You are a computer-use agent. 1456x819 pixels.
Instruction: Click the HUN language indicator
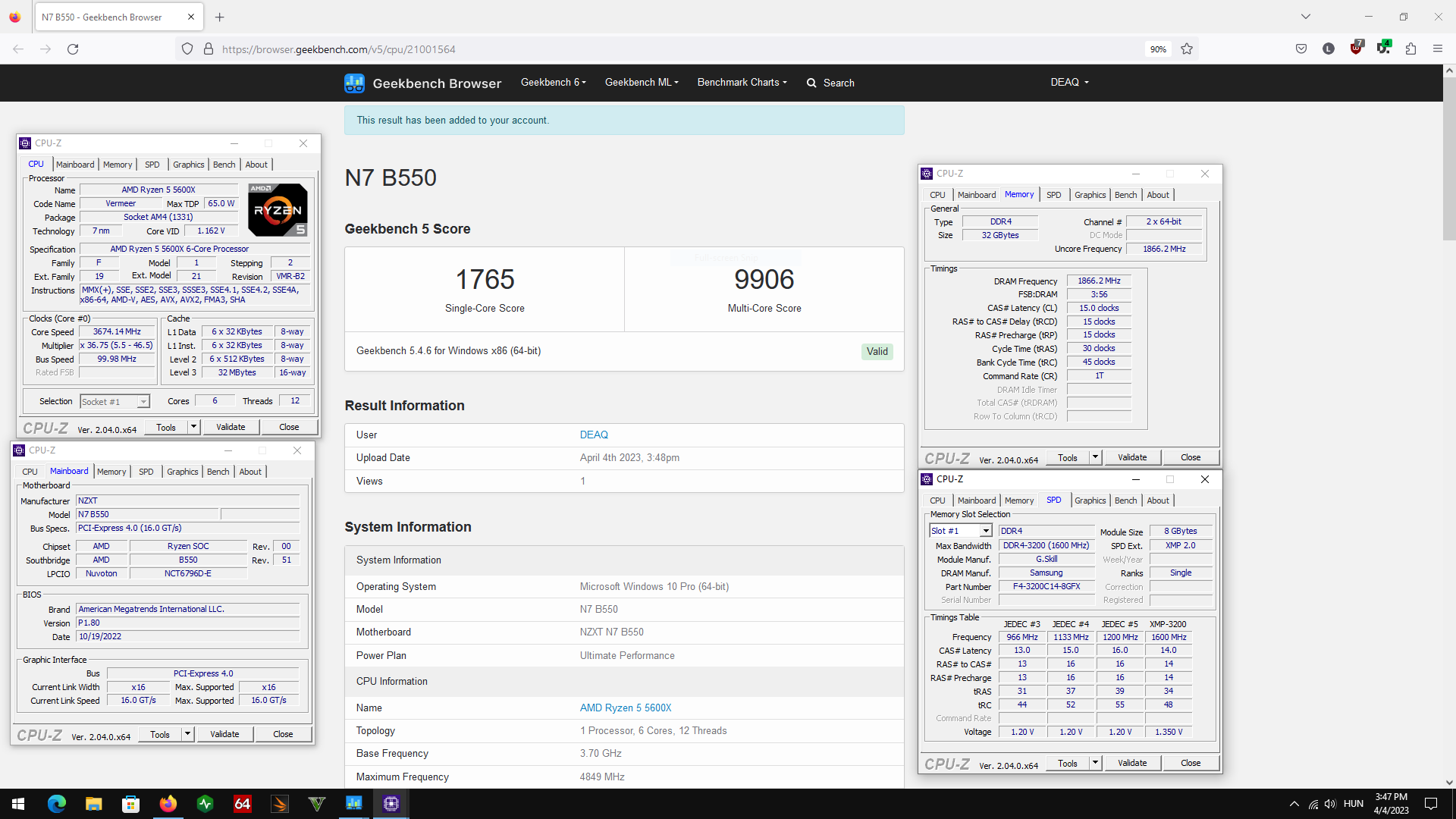pos(1354,804)
